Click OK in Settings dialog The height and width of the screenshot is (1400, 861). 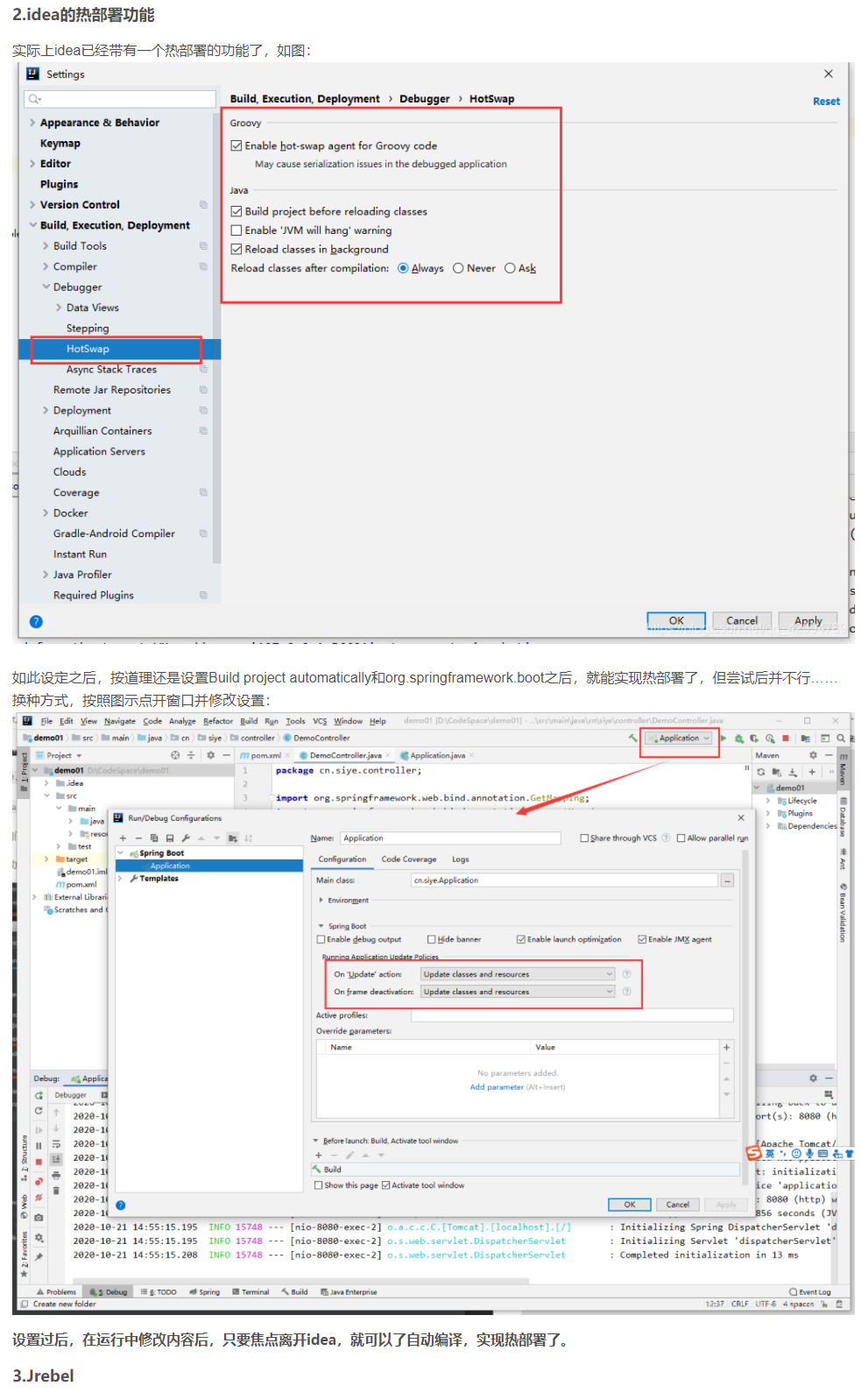pyautogui.click(x=676, y=620)
